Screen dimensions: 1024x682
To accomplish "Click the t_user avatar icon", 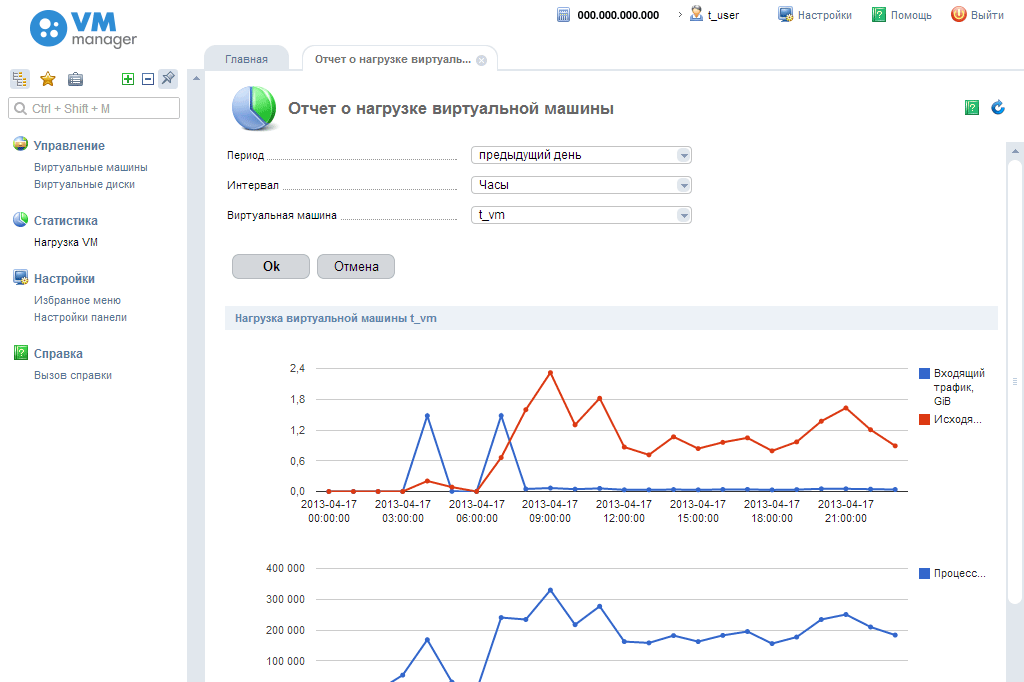I will (696, 14).
